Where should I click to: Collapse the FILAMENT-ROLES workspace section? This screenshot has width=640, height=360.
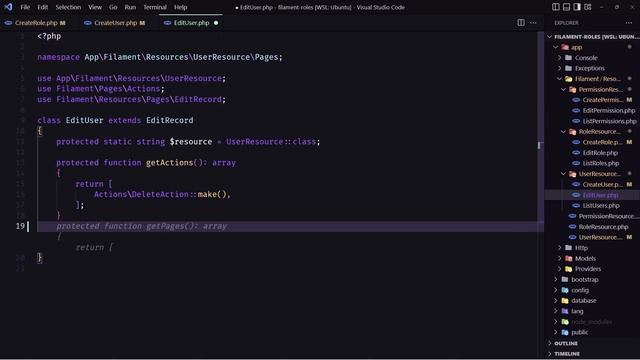pyautogui.click(x=593, y=37)
